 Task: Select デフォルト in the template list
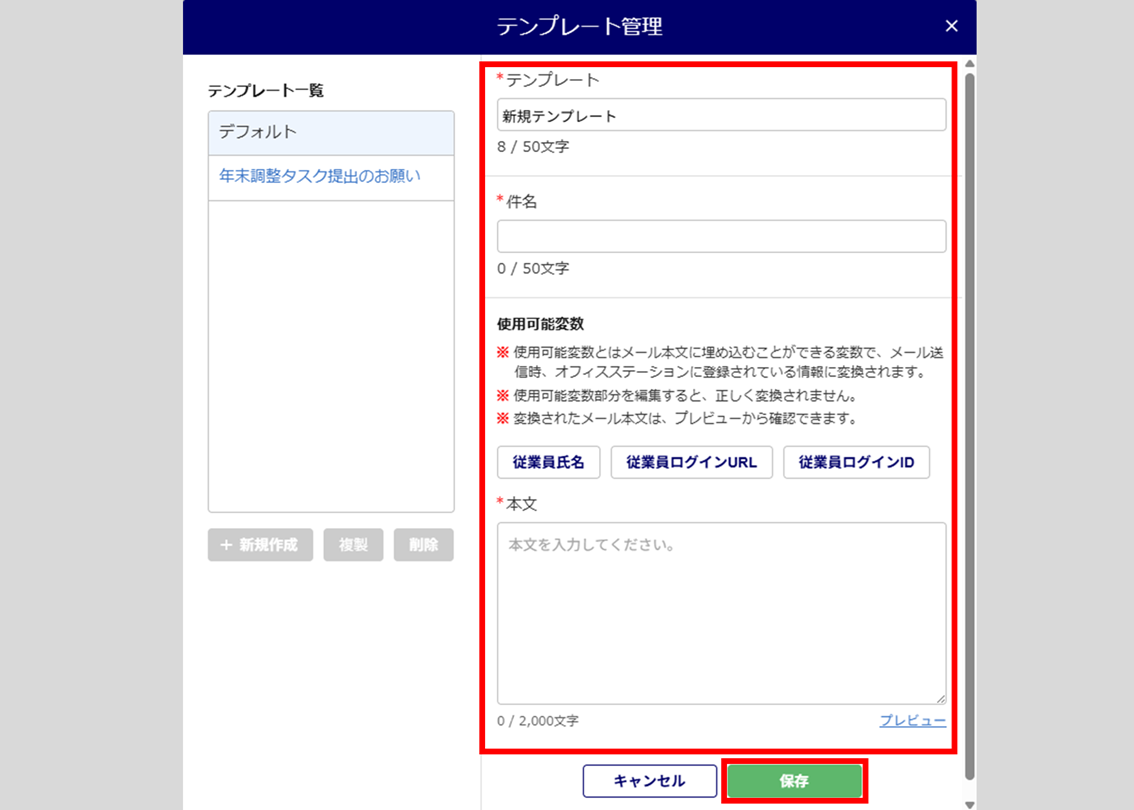[x=331, y=132]
